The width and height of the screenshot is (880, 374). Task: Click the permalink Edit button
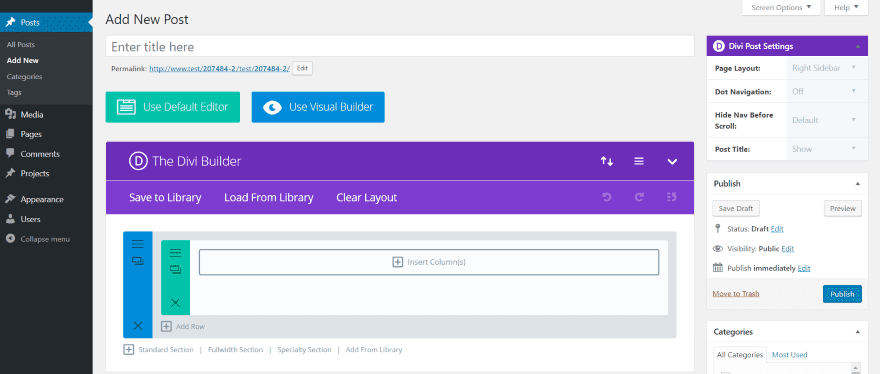tap(302, 68)
